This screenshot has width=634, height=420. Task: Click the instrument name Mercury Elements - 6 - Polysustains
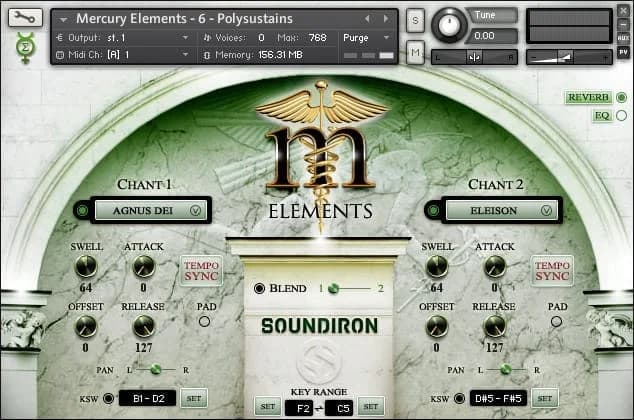[x=184, y=19]
